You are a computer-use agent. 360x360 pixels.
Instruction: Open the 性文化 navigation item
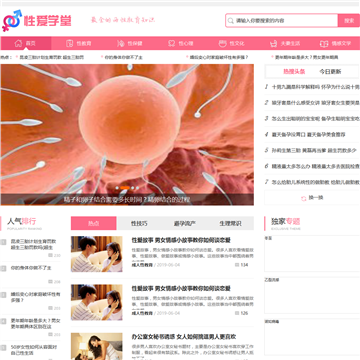tap(232, 43)
